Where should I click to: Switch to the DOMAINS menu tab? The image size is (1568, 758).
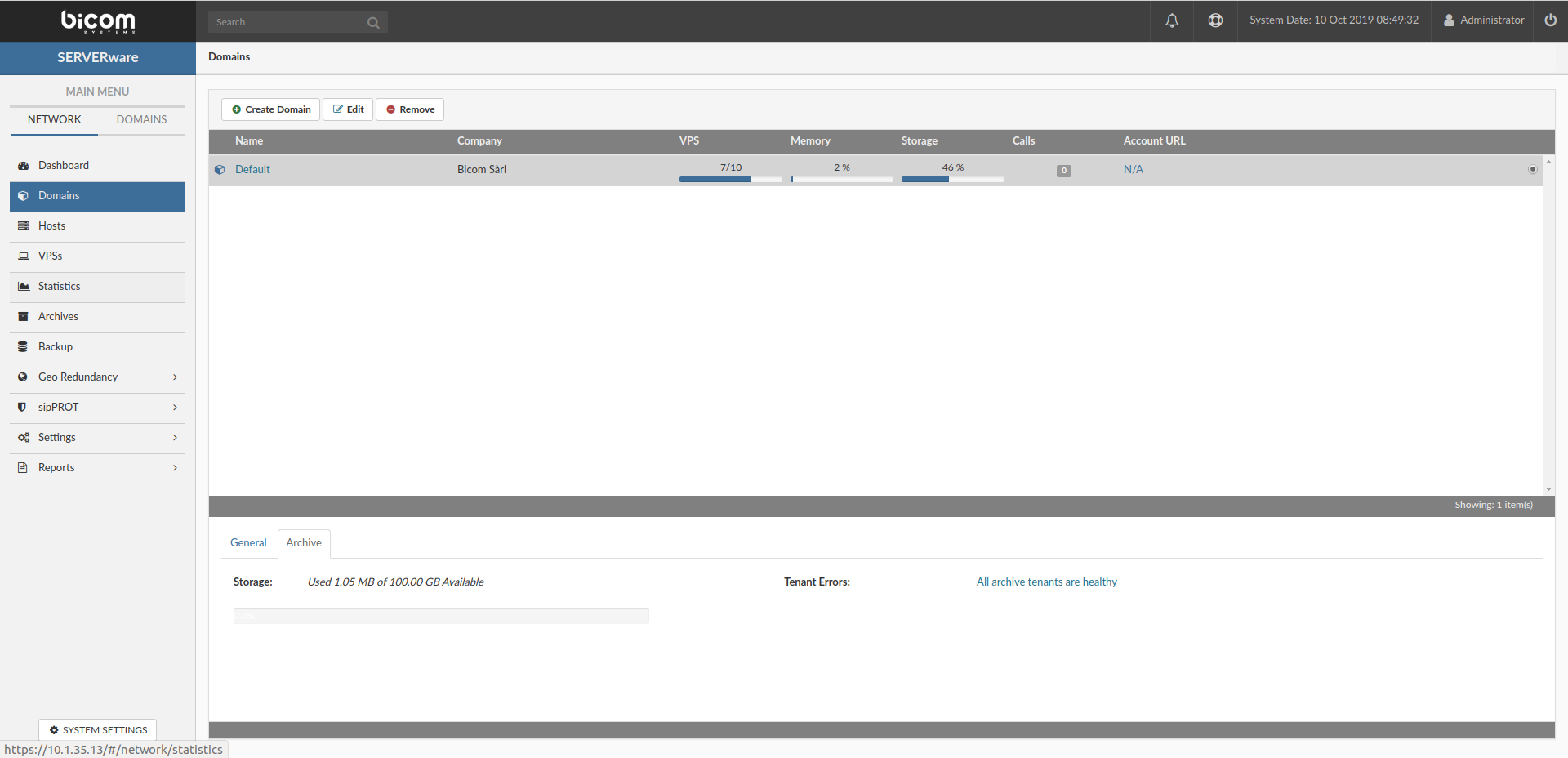(x=141, y=119)
